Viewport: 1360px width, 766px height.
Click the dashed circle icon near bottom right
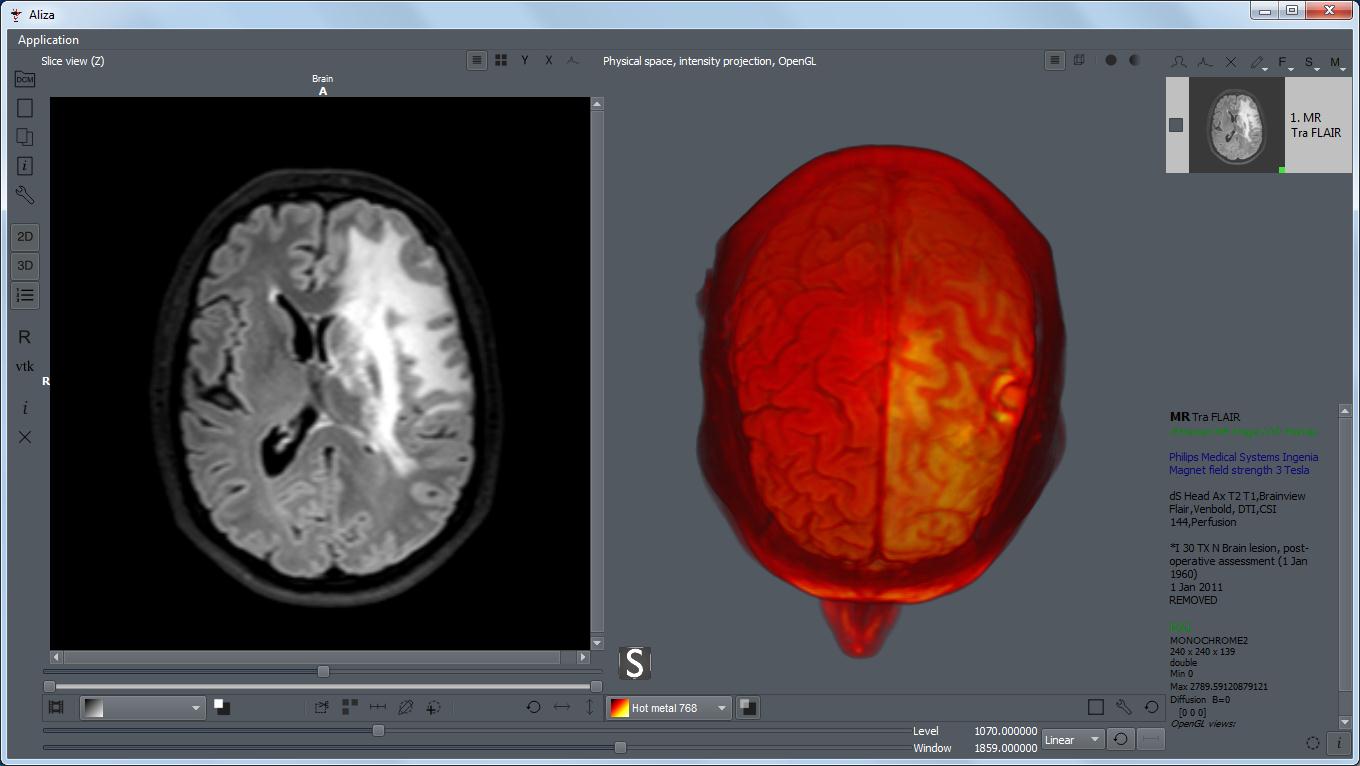coord(1313,743)
